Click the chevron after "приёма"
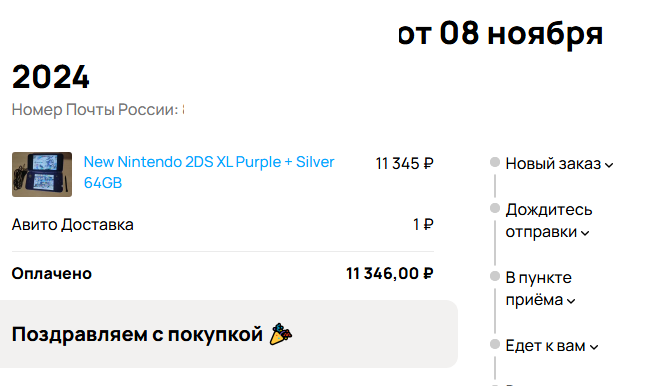Image resolution: width=649 pixels, height=386 pixels. (x=571, y=301)
